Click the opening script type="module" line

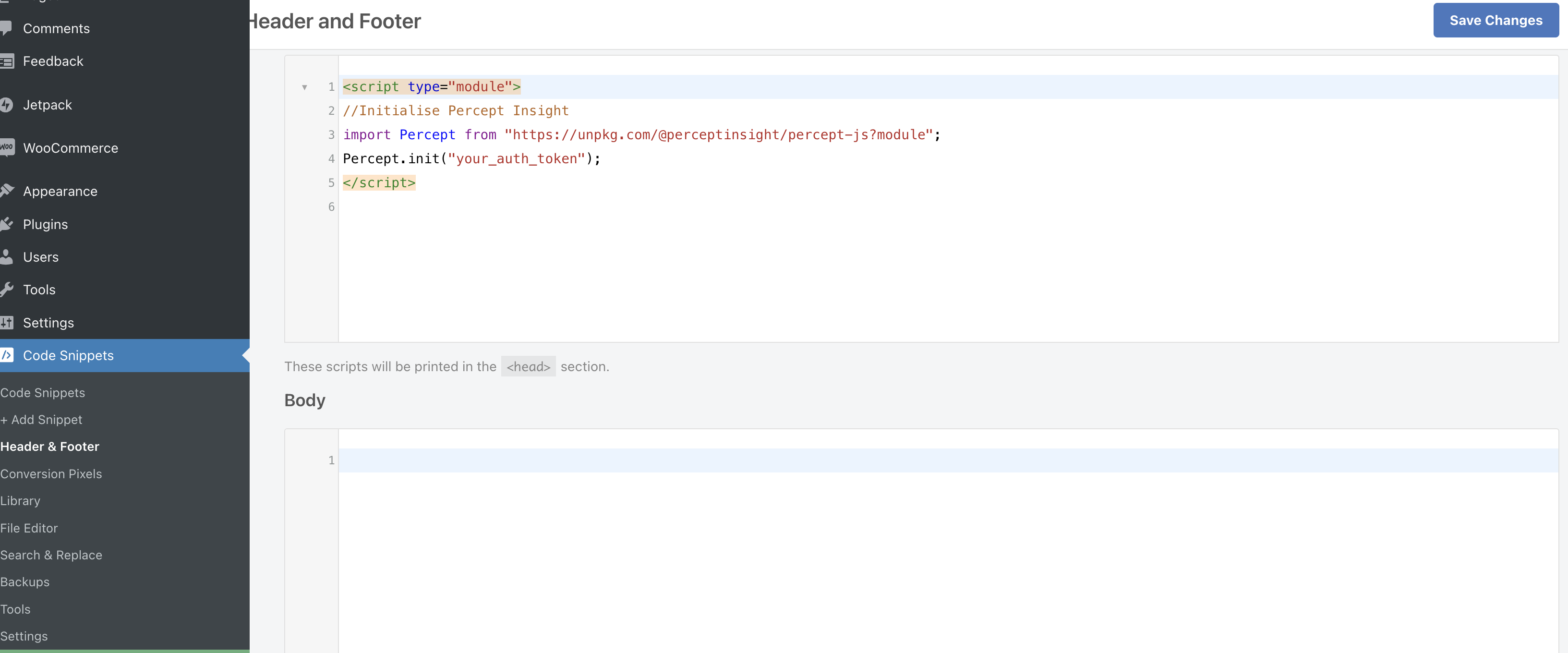tap(432, 86)
